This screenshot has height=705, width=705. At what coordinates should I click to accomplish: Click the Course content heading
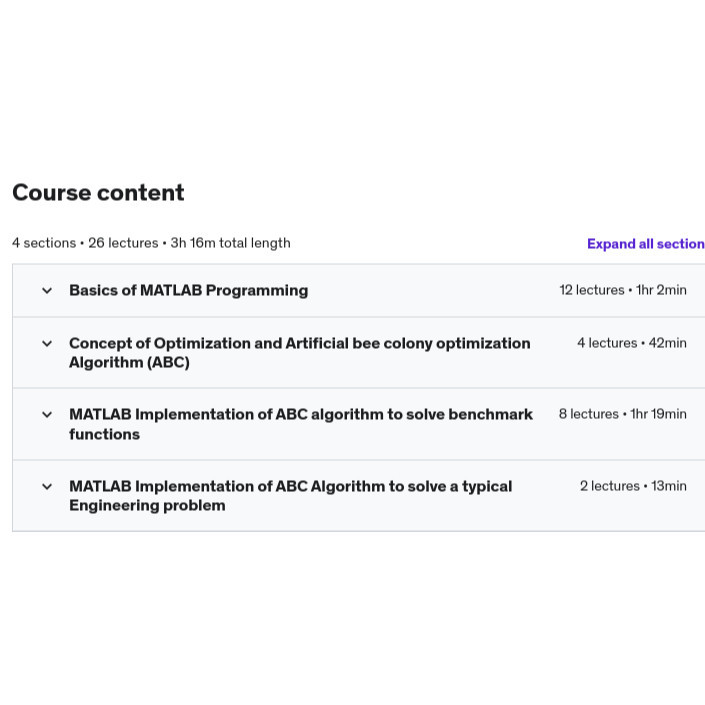(98, 193)
